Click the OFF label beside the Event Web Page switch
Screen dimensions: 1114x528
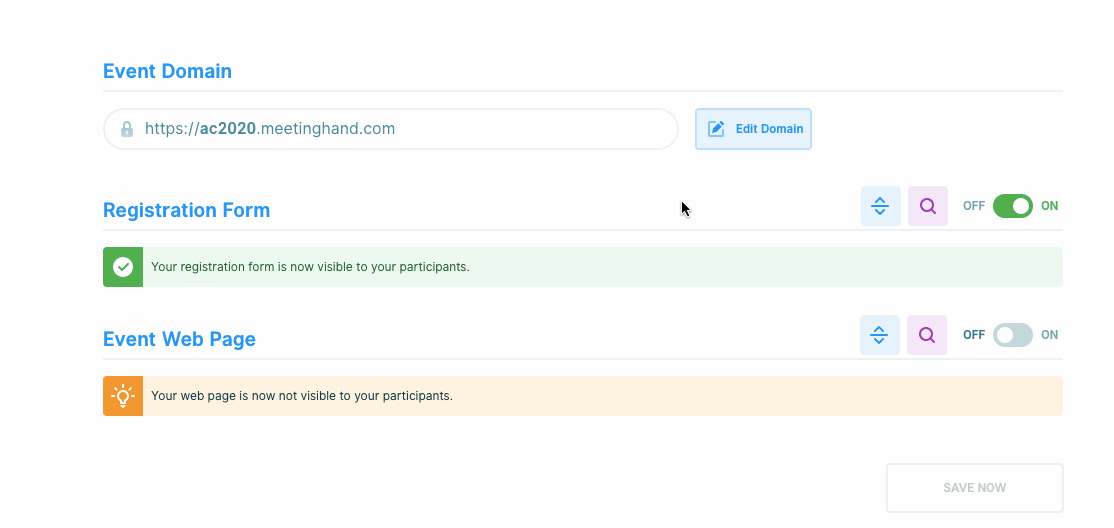(x=974, y=335)
